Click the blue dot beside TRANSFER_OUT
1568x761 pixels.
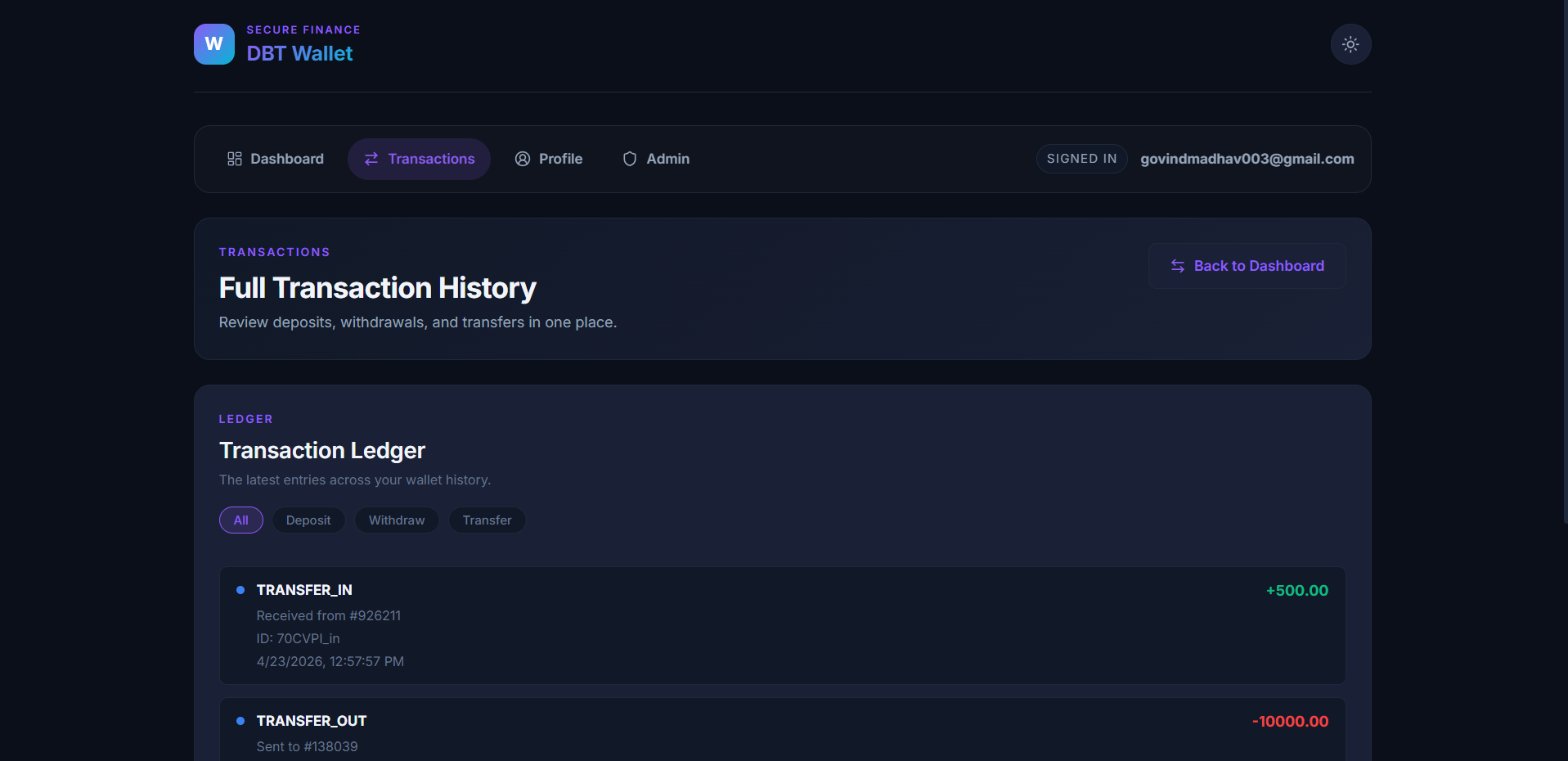click(x=240, y=721)
